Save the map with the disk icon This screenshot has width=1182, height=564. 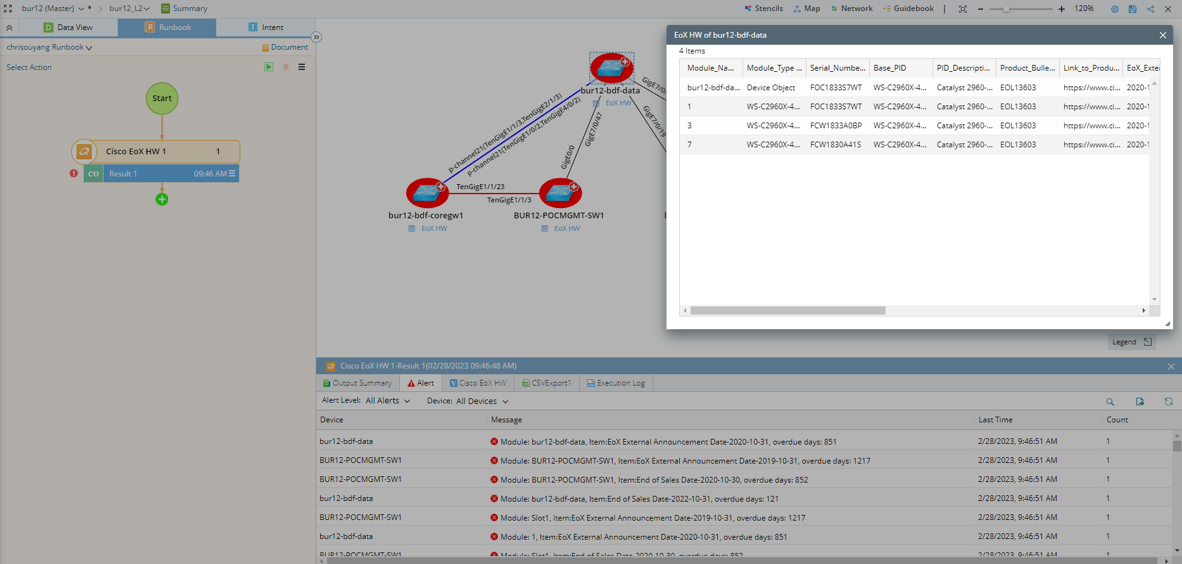pos(1132,9)
